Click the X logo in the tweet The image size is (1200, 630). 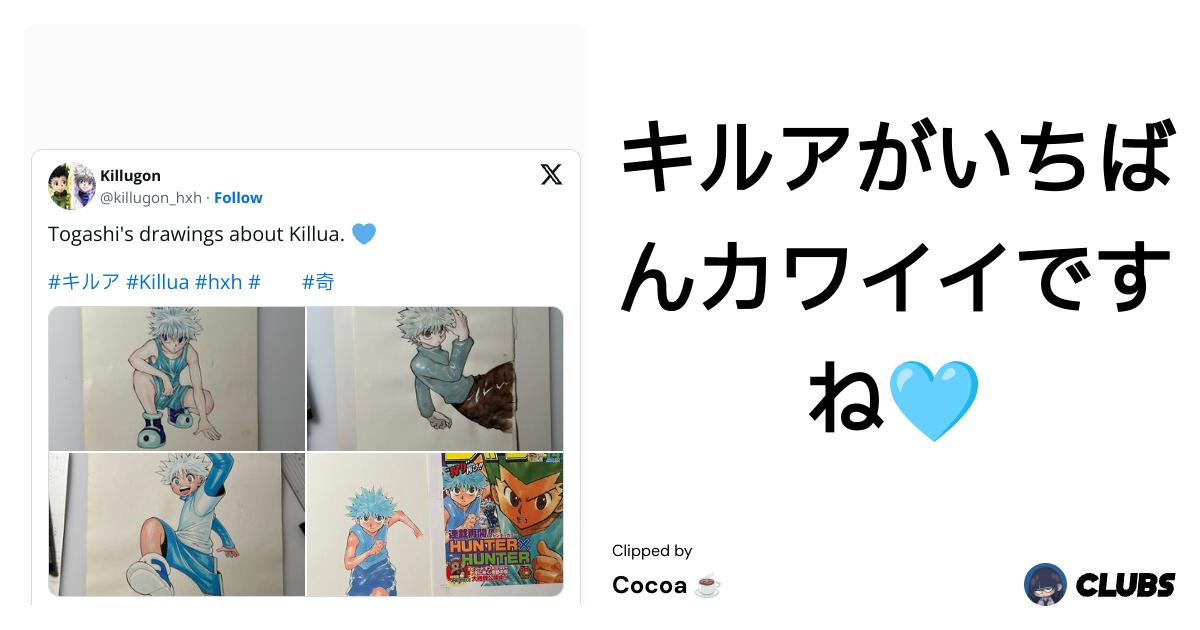coord(551,175)
